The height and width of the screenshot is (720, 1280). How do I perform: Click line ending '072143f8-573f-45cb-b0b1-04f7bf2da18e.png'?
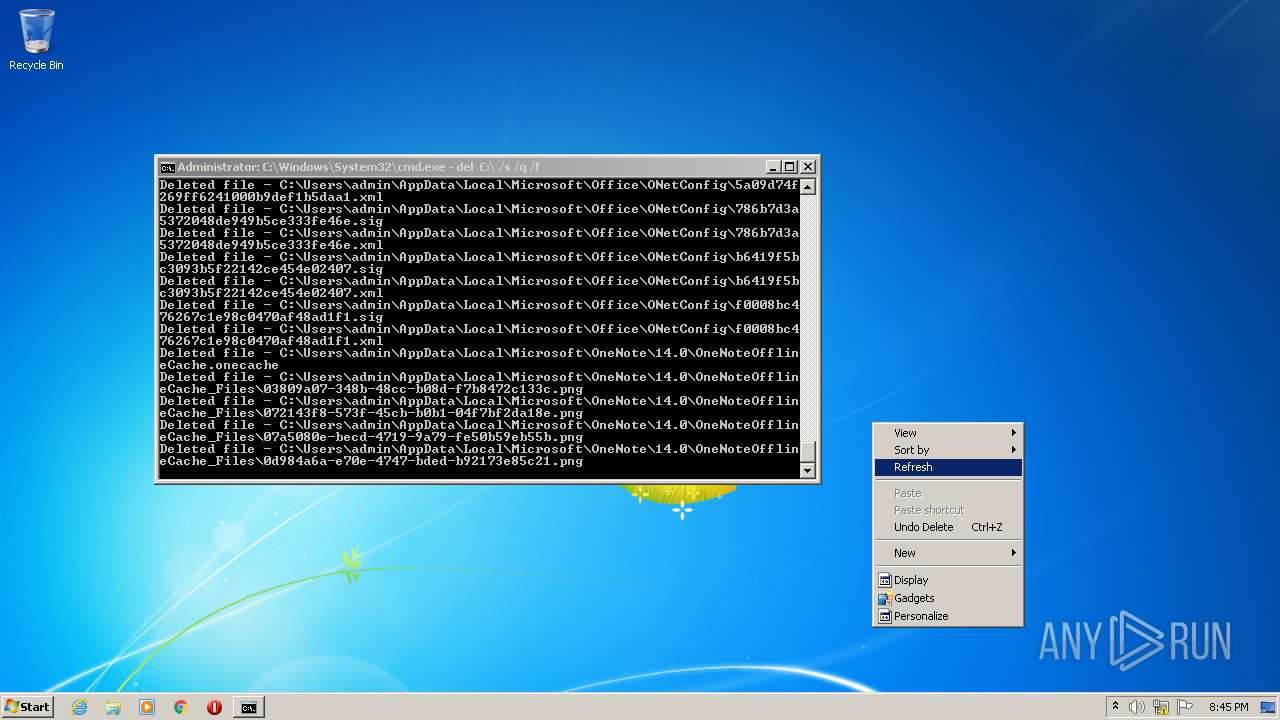click(x=371, y=413)
